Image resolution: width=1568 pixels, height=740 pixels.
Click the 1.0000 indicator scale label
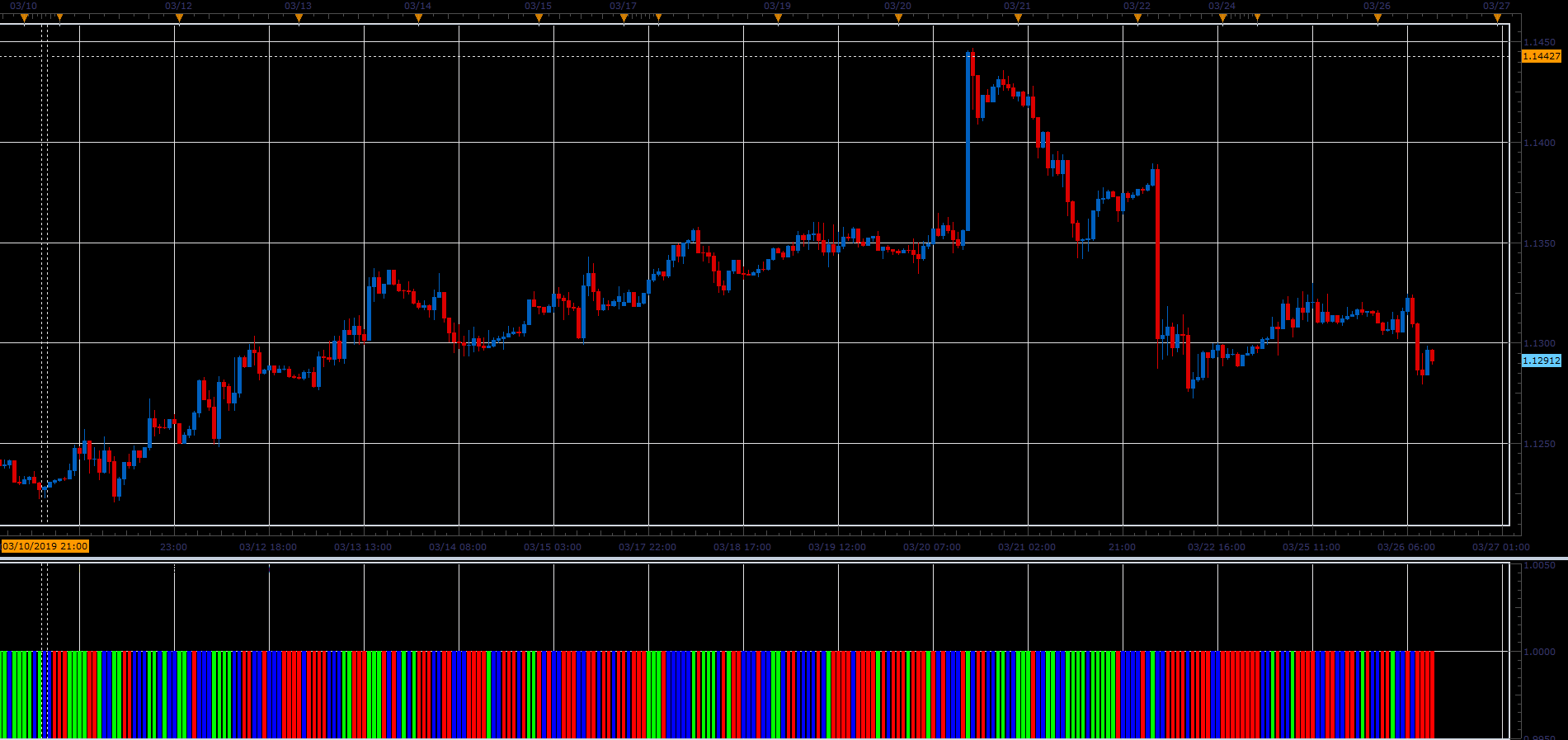click(1539, 652)
